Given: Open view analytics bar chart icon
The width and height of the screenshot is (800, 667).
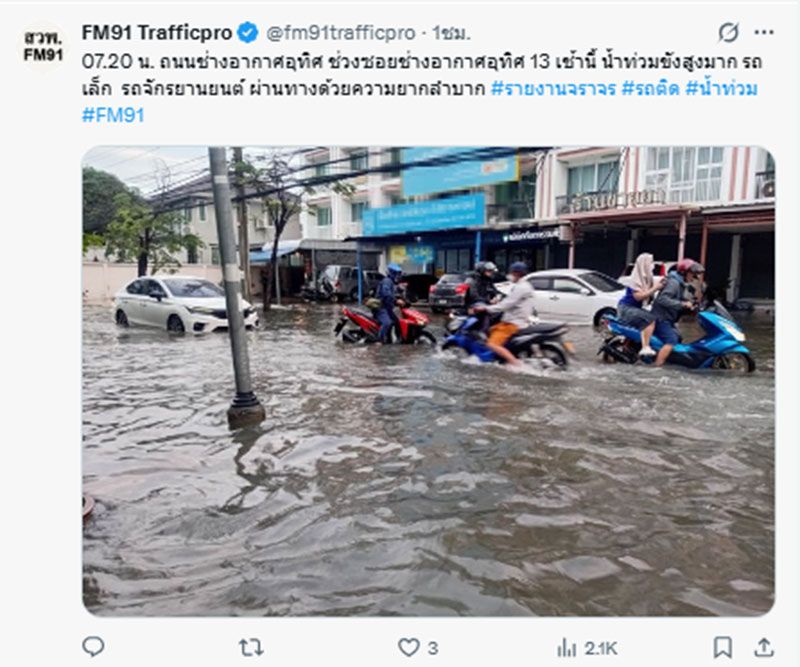Looking at the screenshot, I should [x=567, y=646].
